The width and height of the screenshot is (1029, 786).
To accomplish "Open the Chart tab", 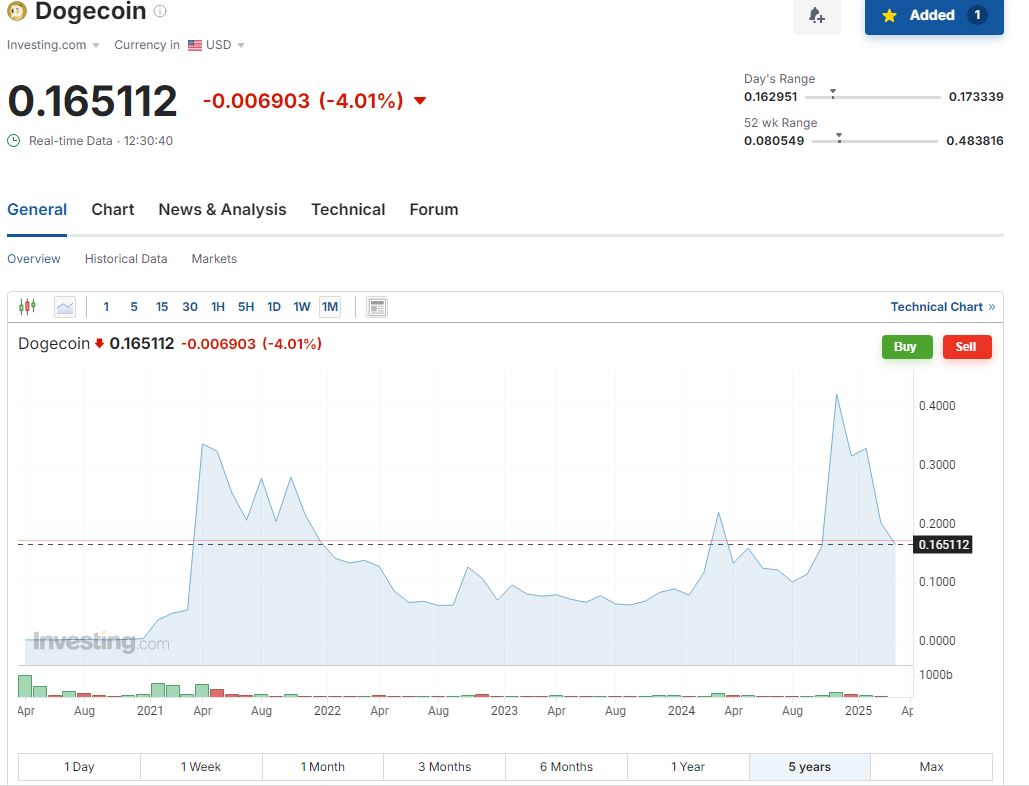I will 113,209.
